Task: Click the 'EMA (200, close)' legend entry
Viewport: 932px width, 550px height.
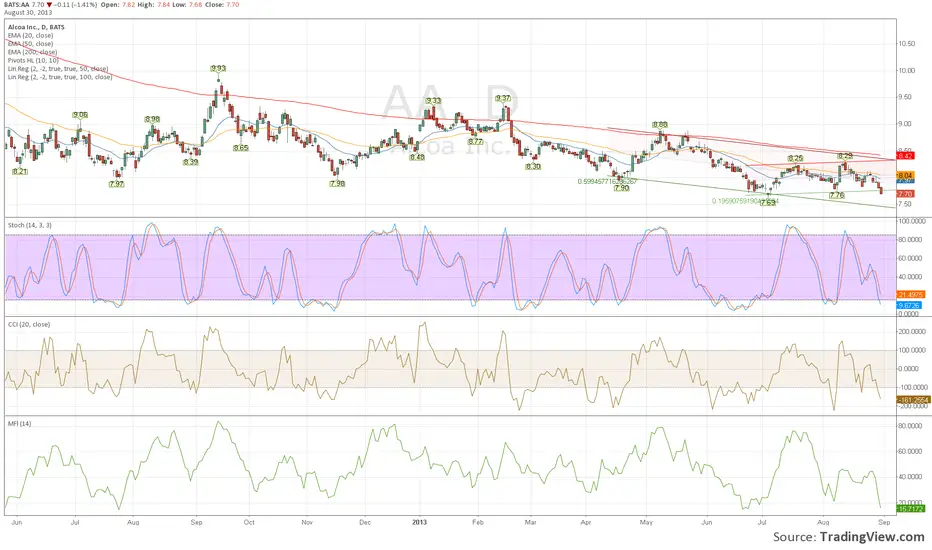Action: pos(32,52)
